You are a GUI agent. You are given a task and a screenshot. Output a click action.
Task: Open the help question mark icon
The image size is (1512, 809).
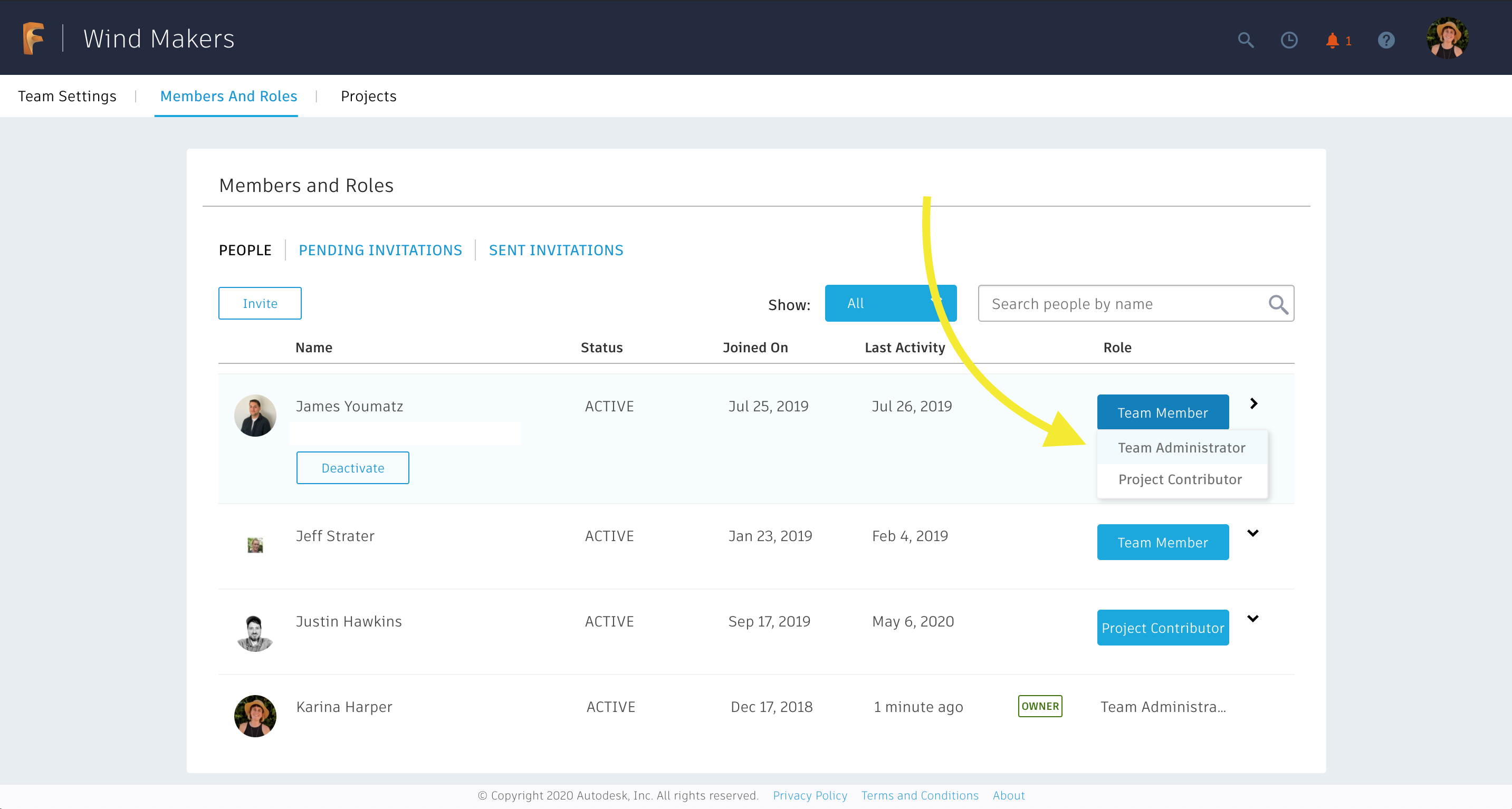1386,40
